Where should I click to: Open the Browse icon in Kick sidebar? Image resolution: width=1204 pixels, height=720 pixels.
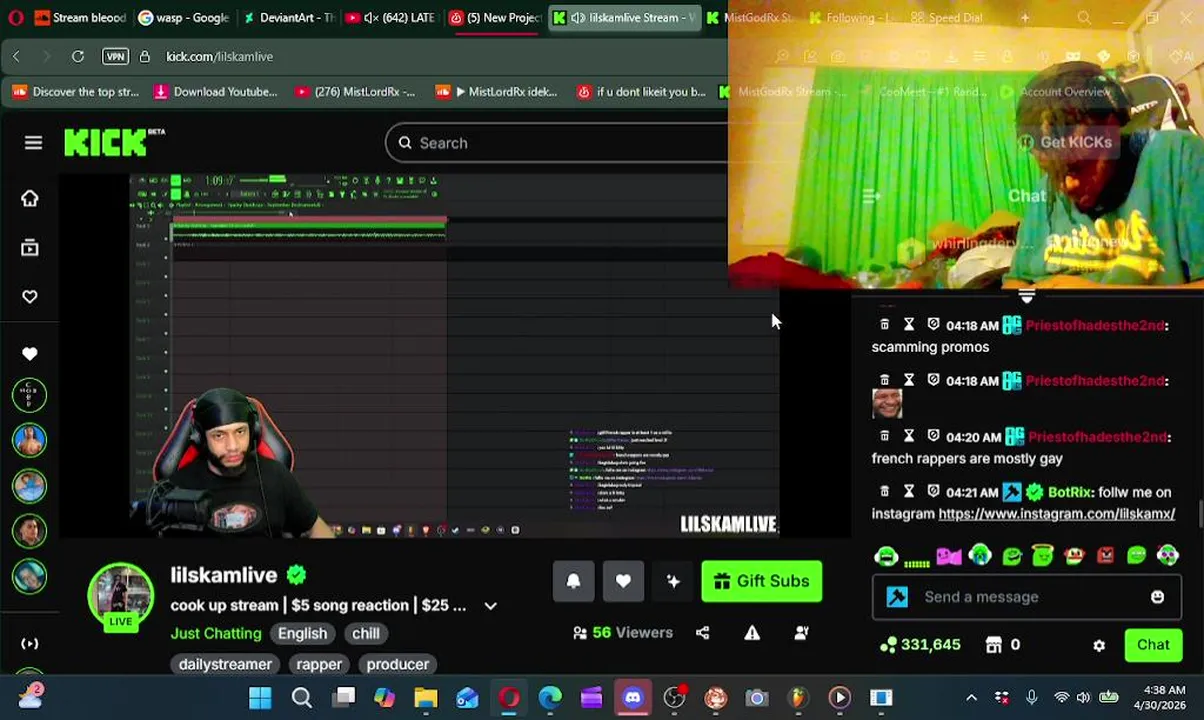[x=29, y=247]
